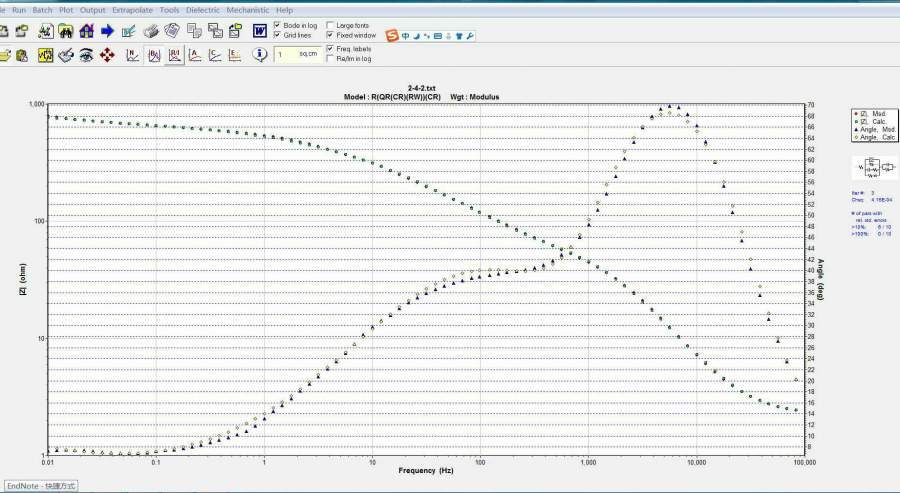This screenshot has height=493, width=900.
Task: Click the Angle, Calc. legend entry
Action: [x=874, y=138]
